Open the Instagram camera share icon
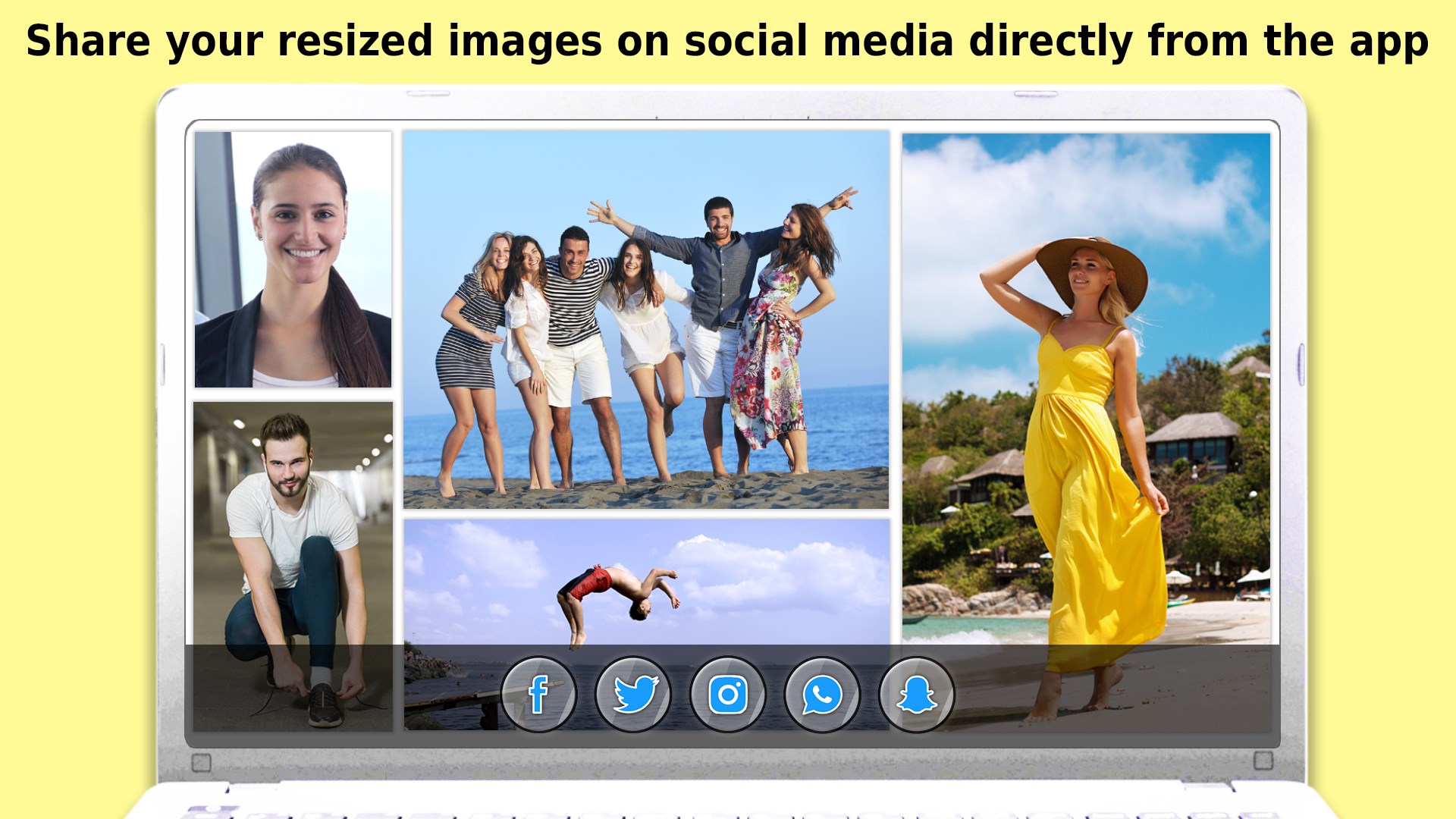Screen dimensions: 1456x819 728,694
